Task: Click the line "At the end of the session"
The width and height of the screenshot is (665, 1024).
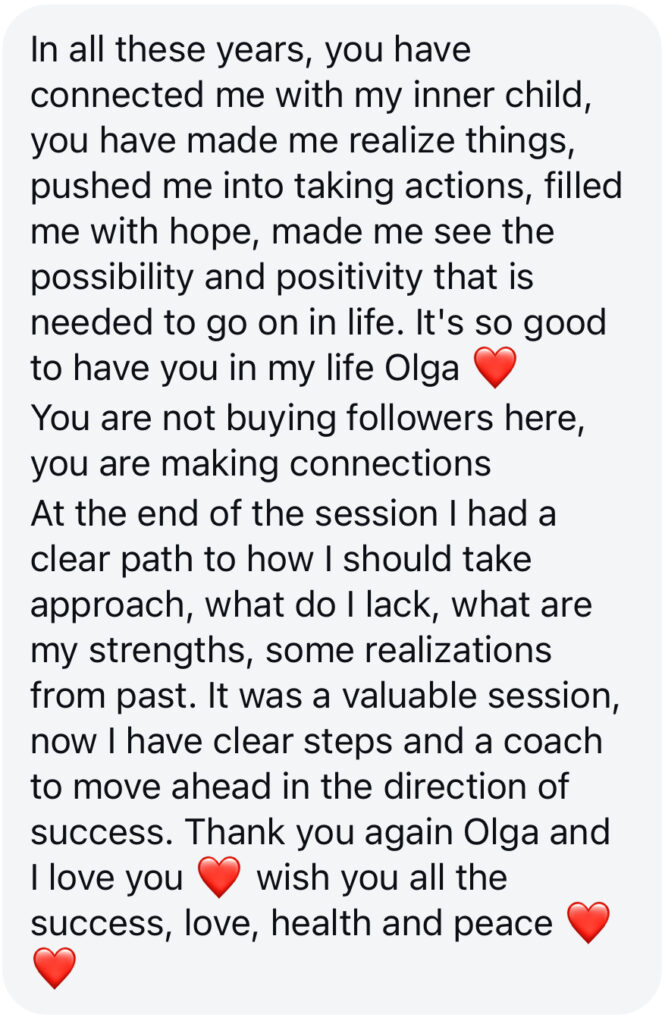Action: pos(234,513)
